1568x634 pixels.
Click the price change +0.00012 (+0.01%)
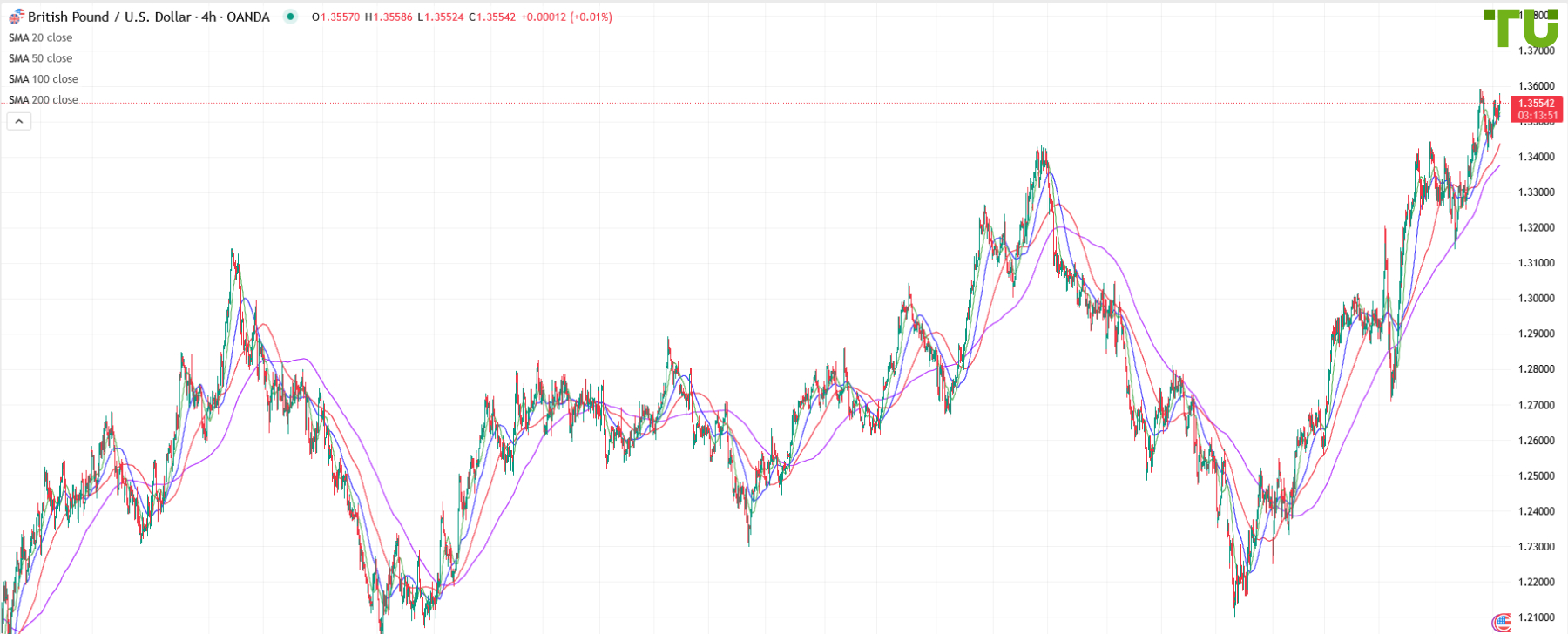click(566, 17)
